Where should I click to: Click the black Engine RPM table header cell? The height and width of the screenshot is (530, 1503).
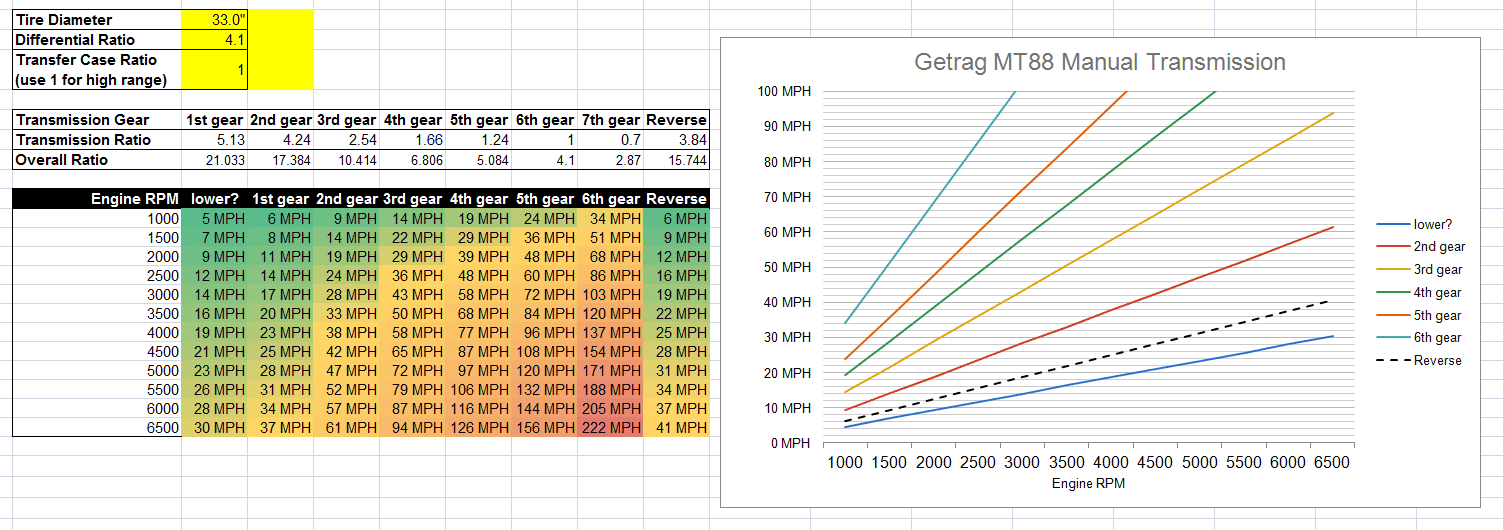coord(97,199)
